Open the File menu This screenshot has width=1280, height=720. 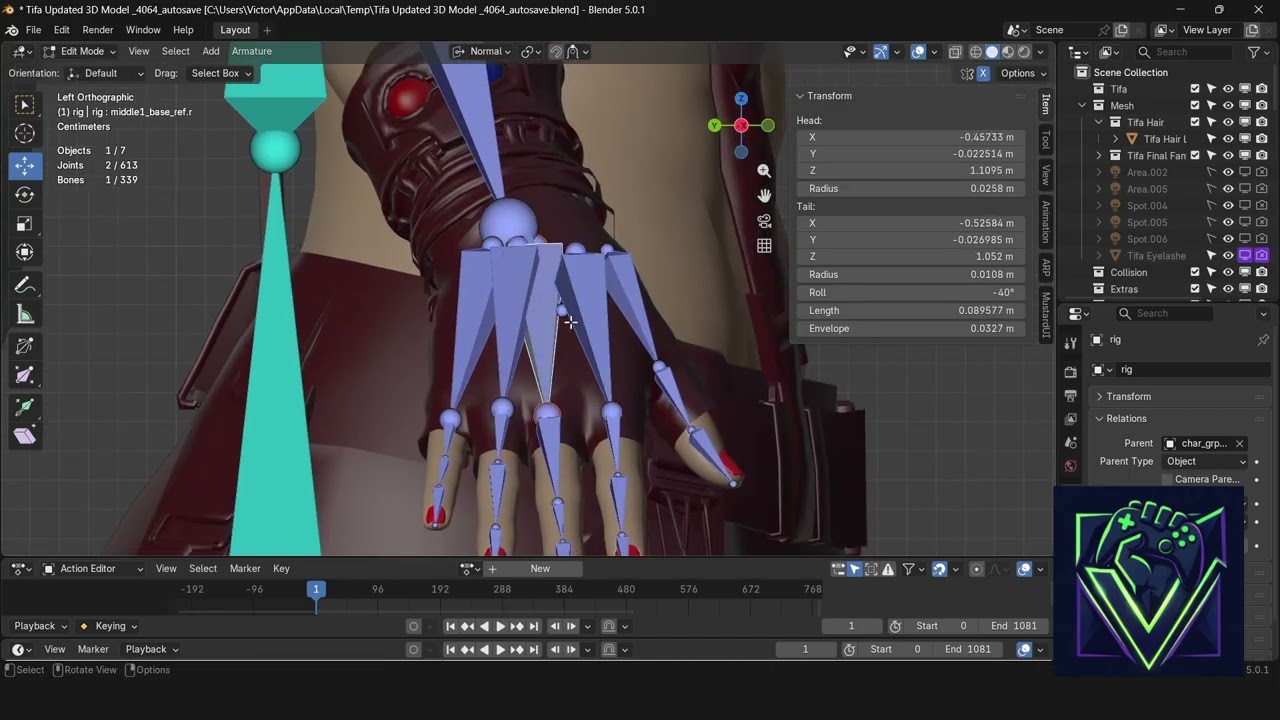pos(33,30)
